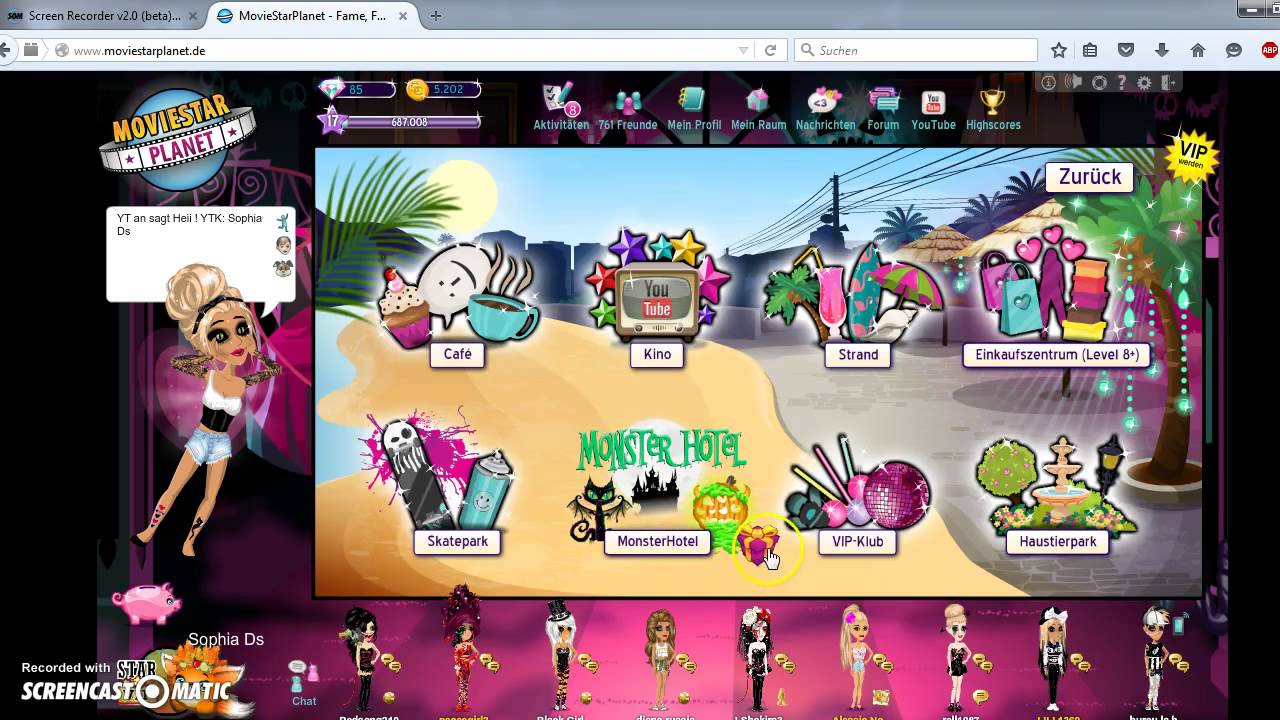The image size is (1280, 720).
Task: Save page to Pocket
Action: [x=1126, y=50]
